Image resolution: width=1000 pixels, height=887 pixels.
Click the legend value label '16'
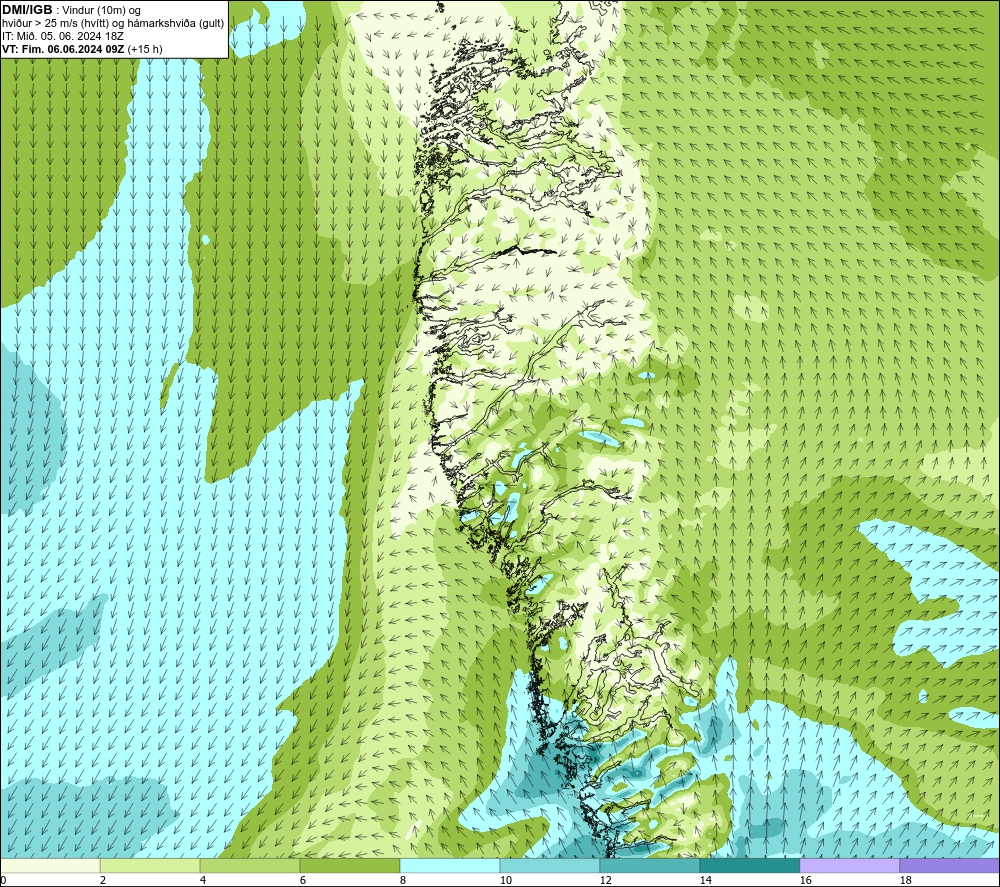pos(805,880)
